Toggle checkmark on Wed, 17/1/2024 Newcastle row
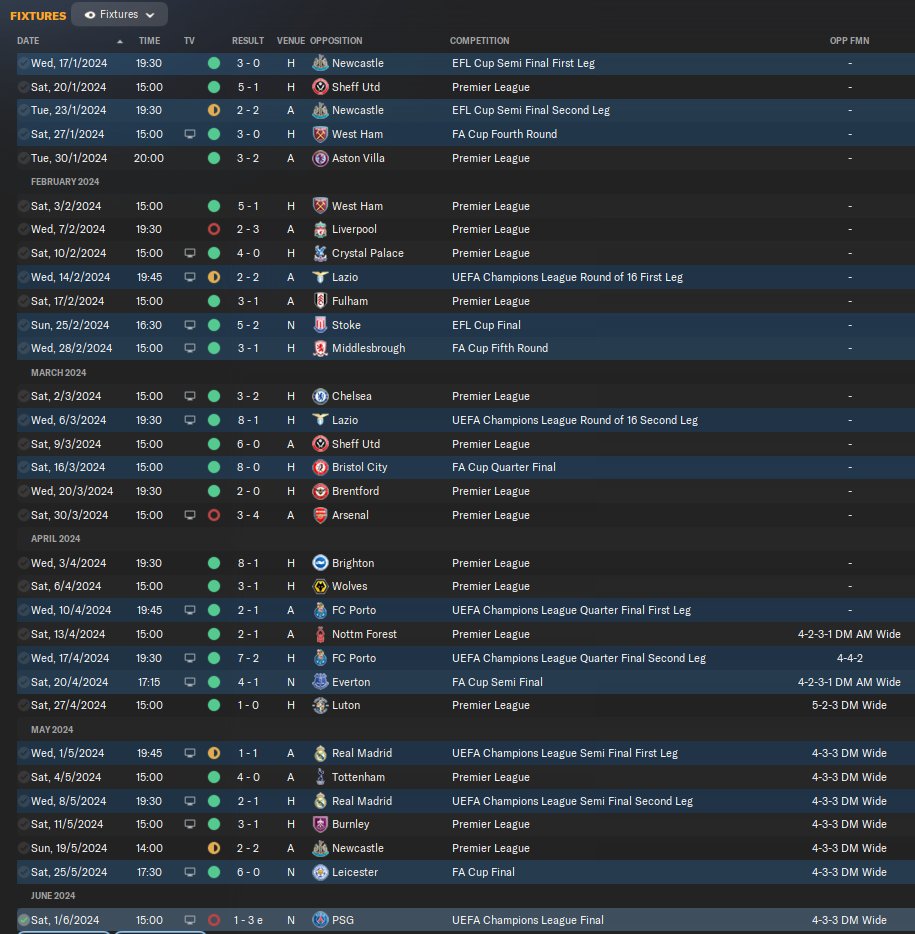The image size is (915, 934). [x=23, y=63]
